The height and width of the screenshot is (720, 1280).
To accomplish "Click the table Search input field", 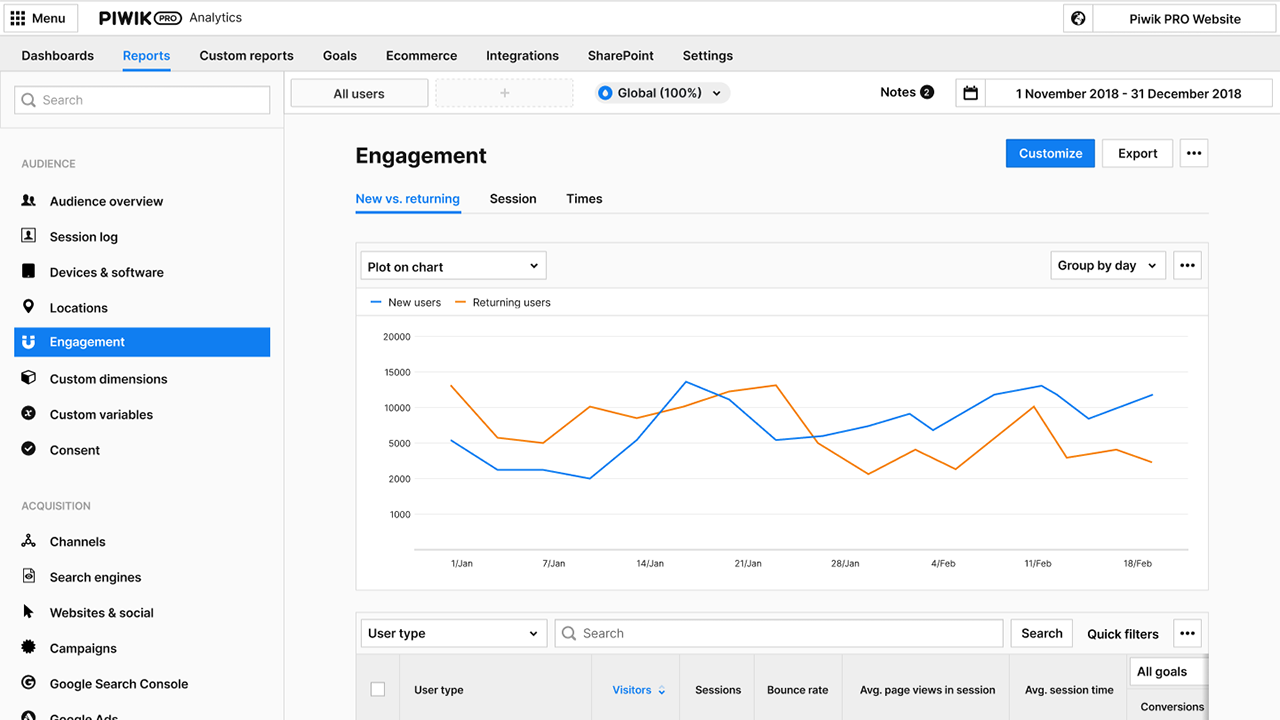I will pos(779,633).
